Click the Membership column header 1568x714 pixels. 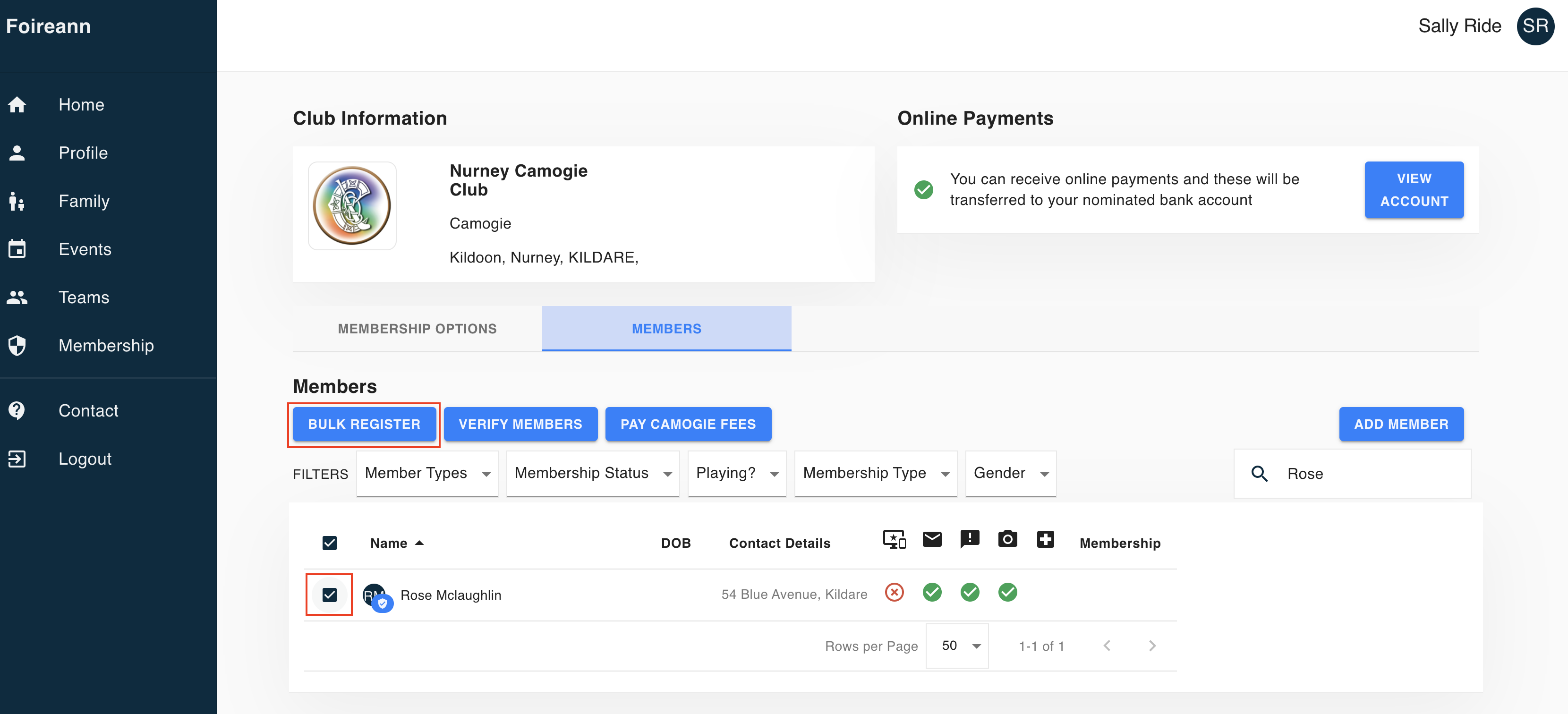point(1120,543)
